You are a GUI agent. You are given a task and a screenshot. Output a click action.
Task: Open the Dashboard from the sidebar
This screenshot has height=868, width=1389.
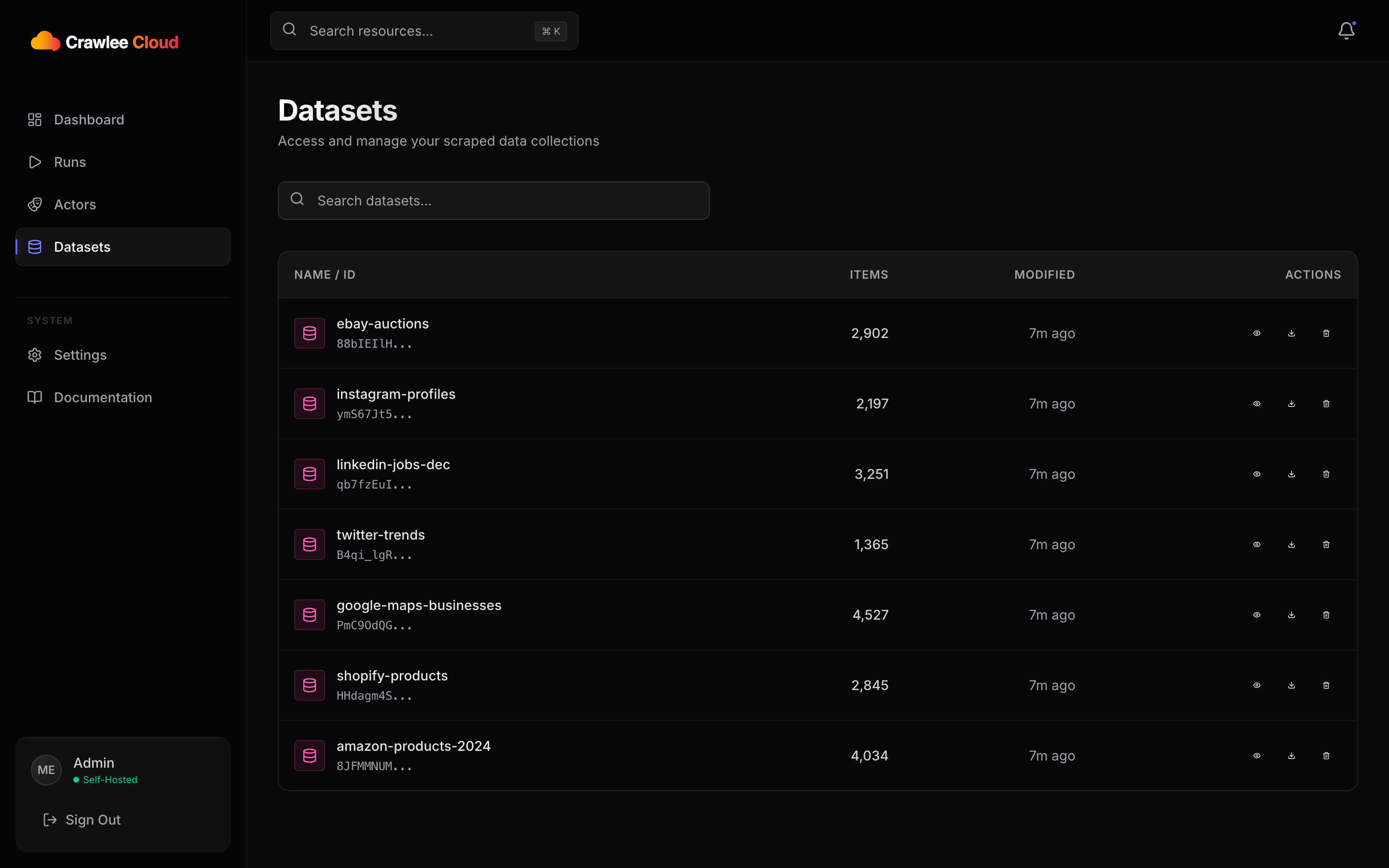(x=89, y=120)
